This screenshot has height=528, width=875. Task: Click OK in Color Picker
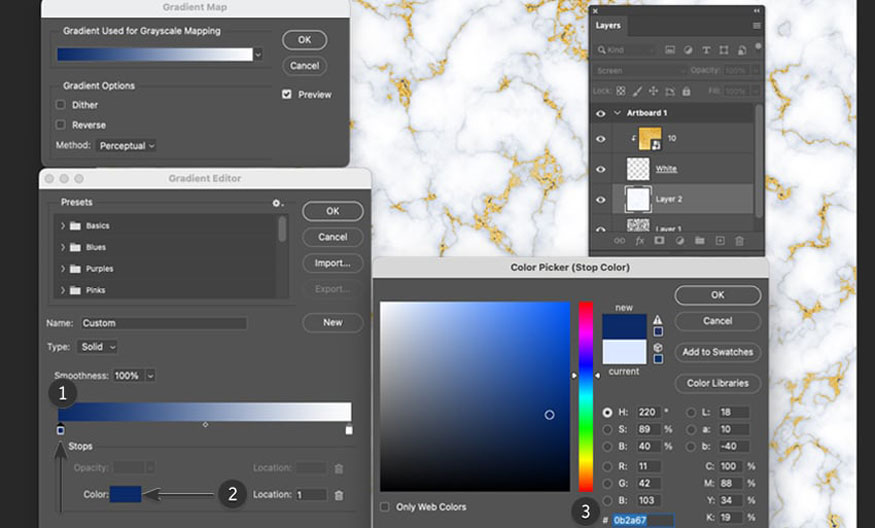point(718,295)
